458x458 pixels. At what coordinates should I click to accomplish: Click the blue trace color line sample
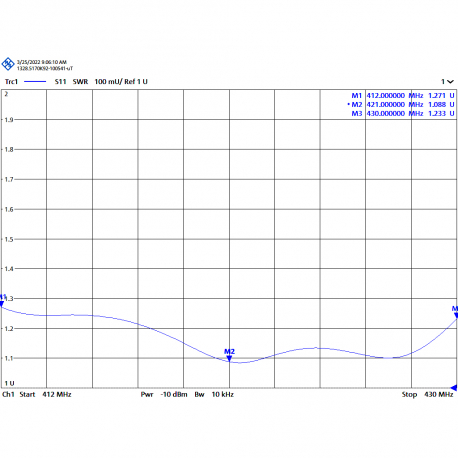click(35, 82)
